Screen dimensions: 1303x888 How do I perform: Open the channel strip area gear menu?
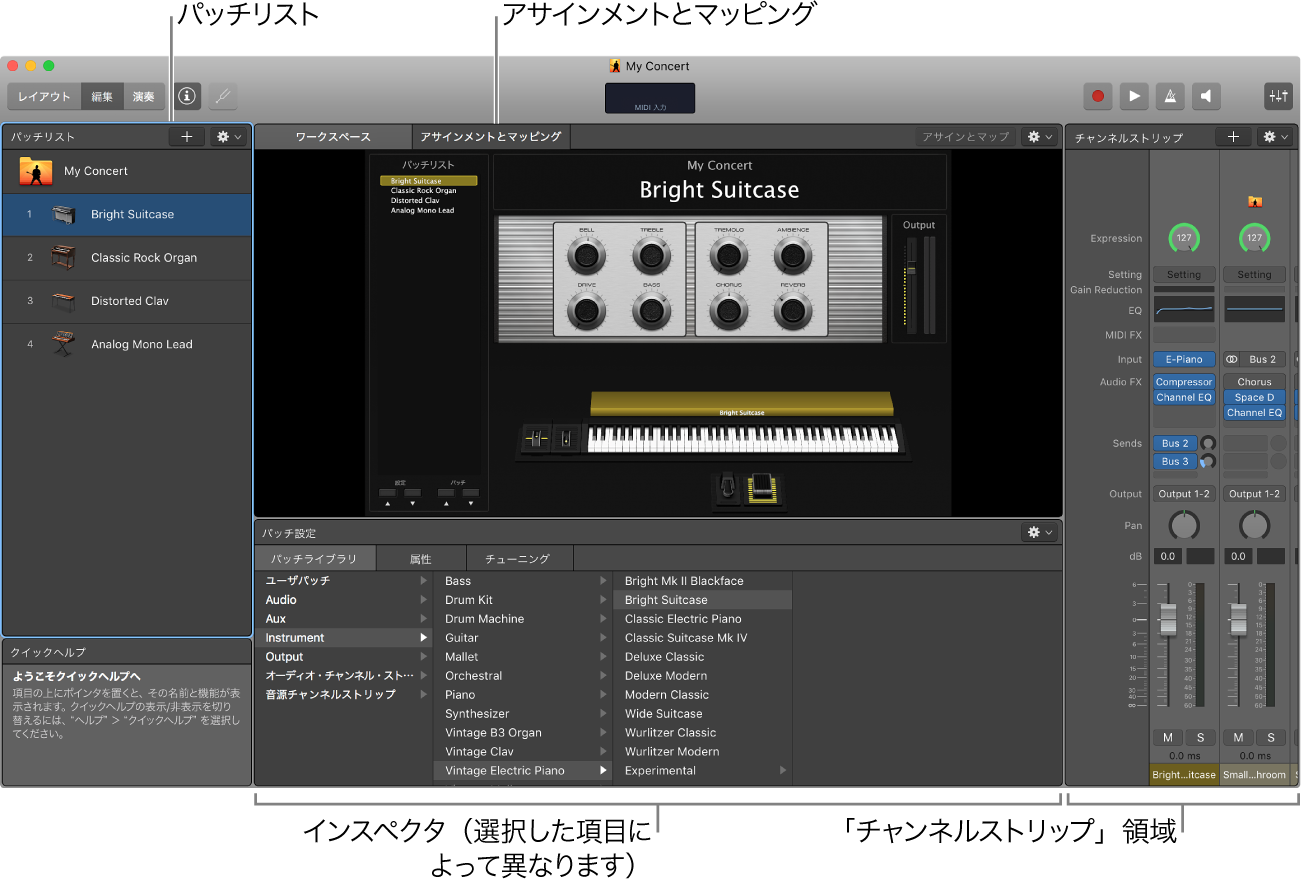tap(1275, 137)
